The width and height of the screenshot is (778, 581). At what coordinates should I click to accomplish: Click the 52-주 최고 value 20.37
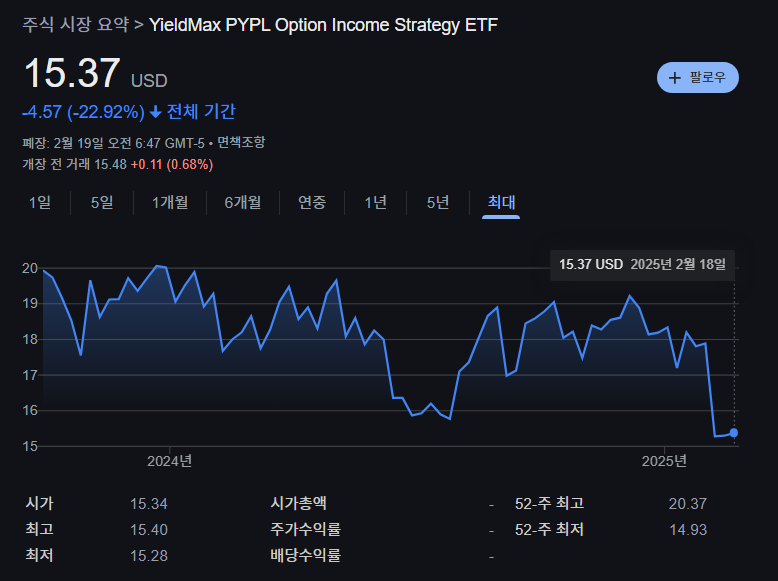click(687, 504)
